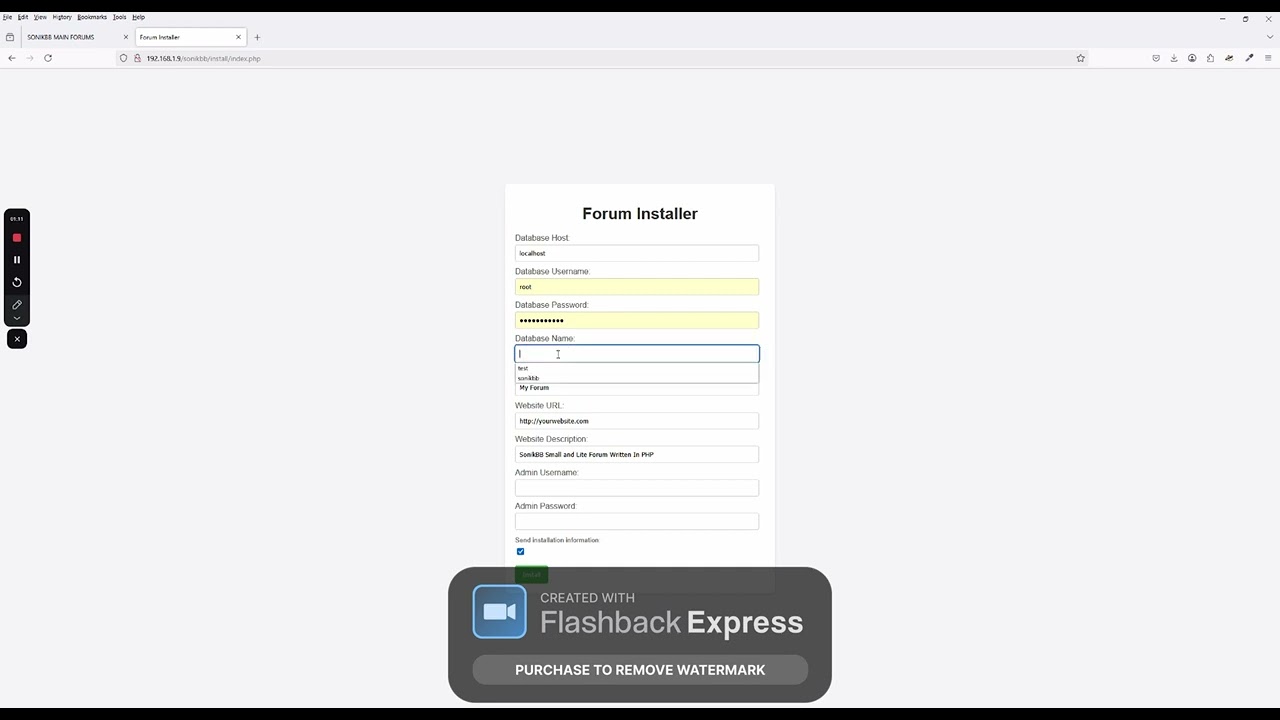
Task: Open the Firefox downloads panel
Action: point(1174,58)
